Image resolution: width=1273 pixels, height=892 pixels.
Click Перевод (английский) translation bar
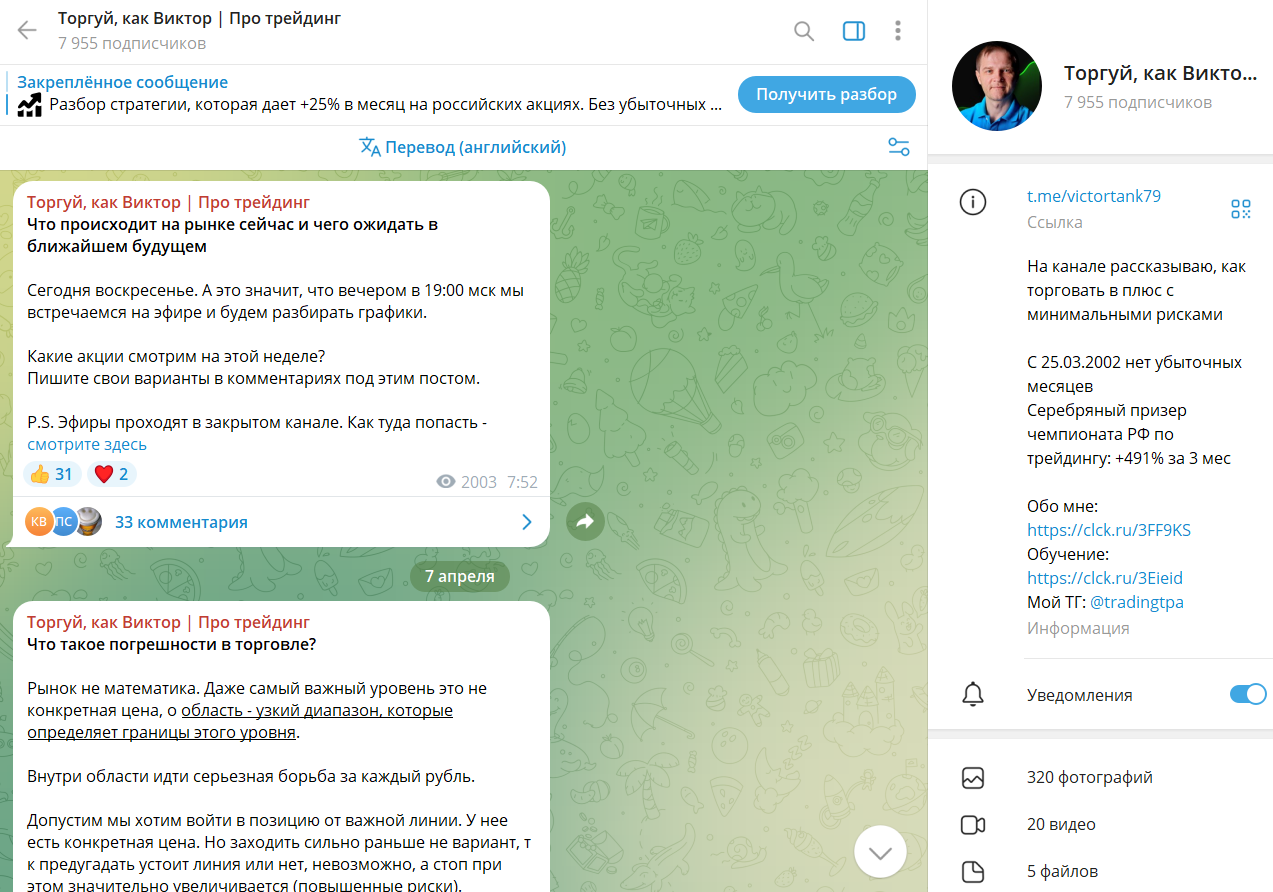click(x=463, y=147)
